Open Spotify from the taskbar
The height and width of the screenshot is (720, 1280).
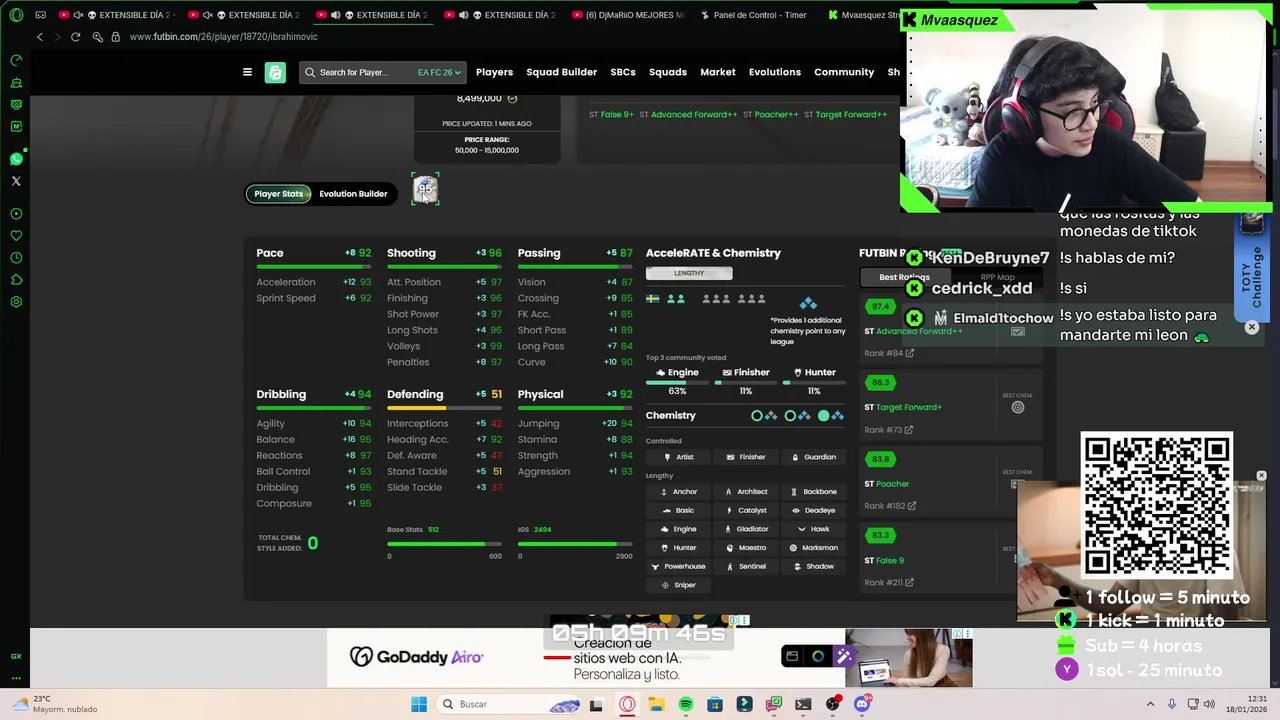686,704
